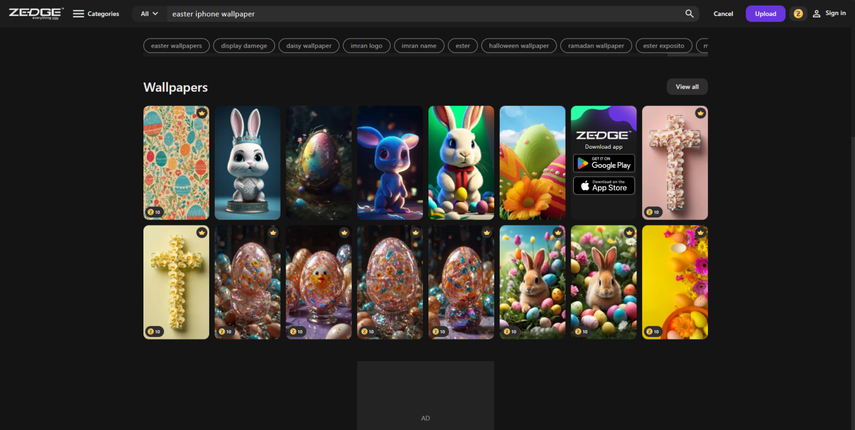Open the Z coin credits icon
Screen dimensions: 855x430
pyautogui.click(x=798, y=14)
